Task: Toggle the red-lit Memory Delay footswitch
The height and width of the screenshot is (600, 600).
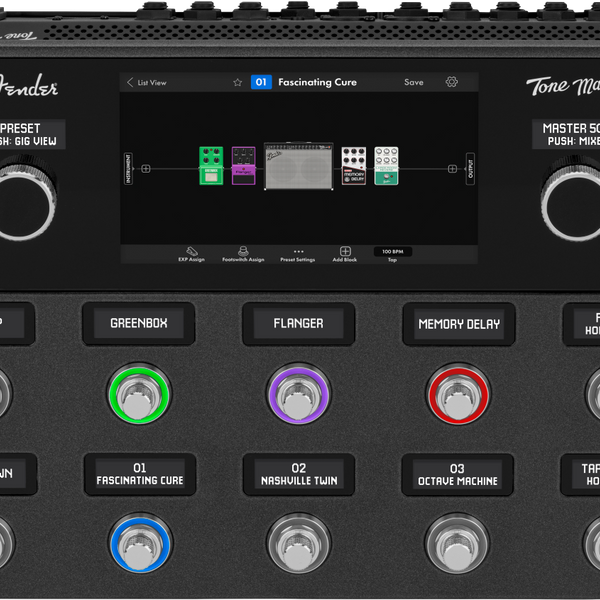Action: click(x=458, y=394)
